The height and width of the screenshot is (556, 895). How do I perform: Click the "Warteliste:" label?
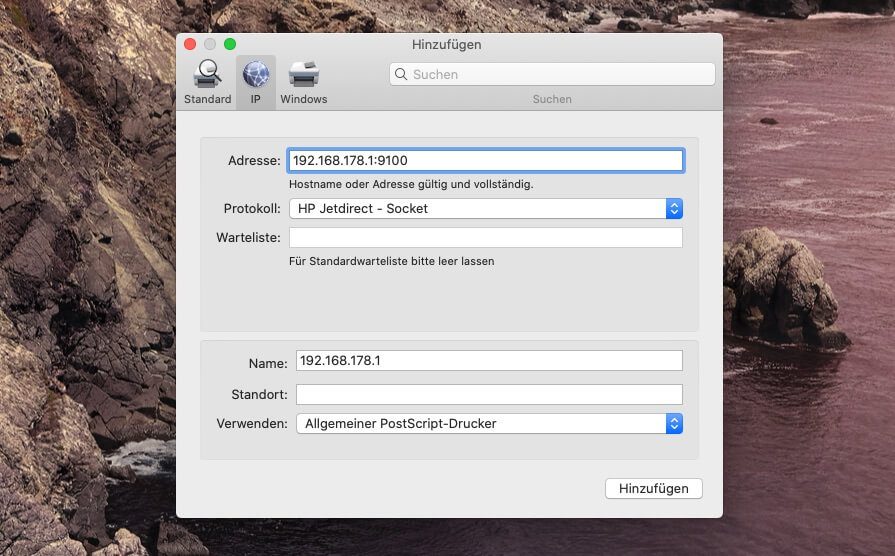click(248, 237)
